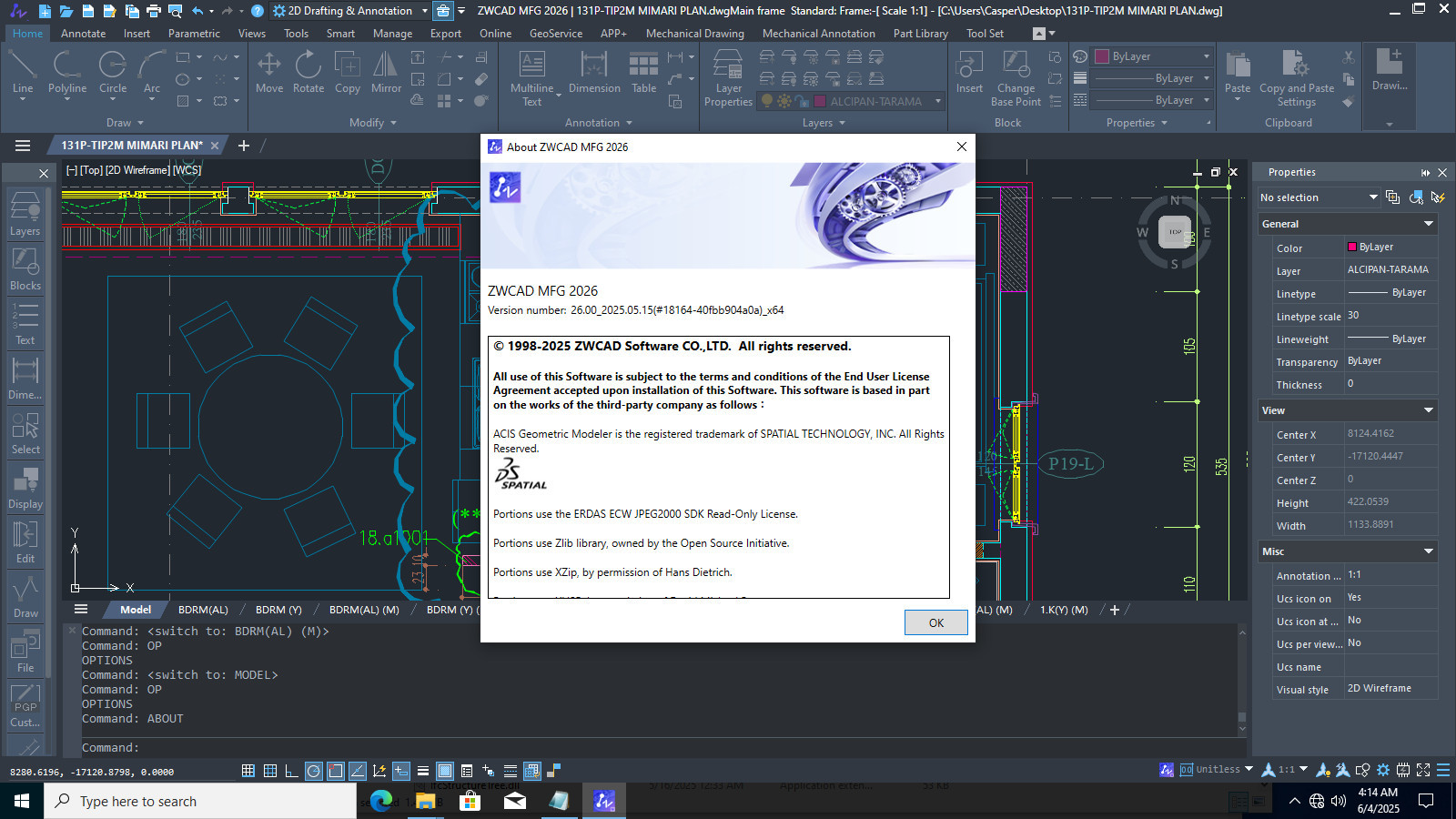Click the Multiline Text tool
1456x819 pixels.
coord(531,78)
